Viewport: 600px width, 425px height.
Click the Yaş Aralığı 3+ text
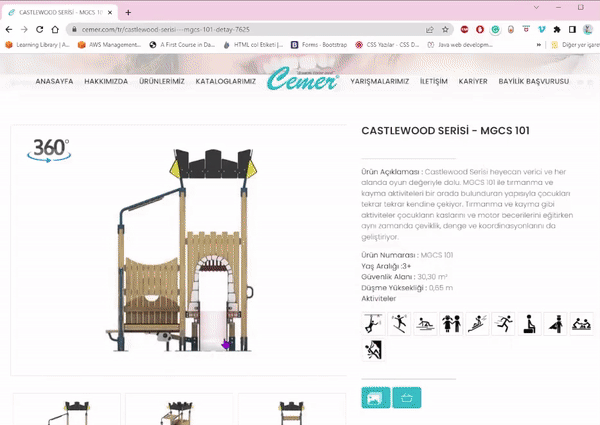[386, 266]
